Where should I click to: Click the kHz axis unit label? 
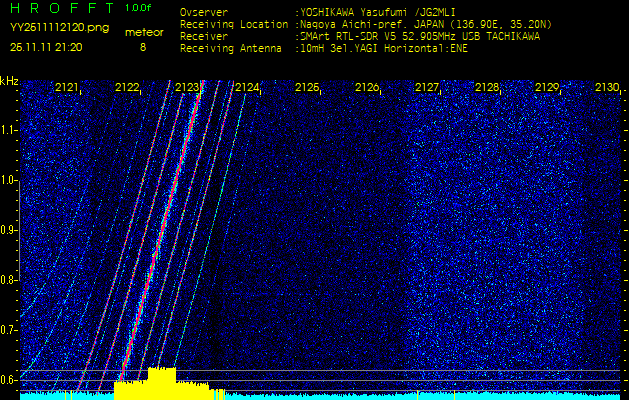9,80
